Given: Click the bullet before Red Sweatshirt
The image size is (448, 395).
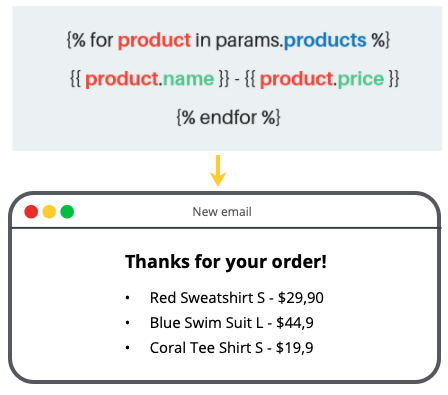Looking at the screenshot, I should [127, 298].
